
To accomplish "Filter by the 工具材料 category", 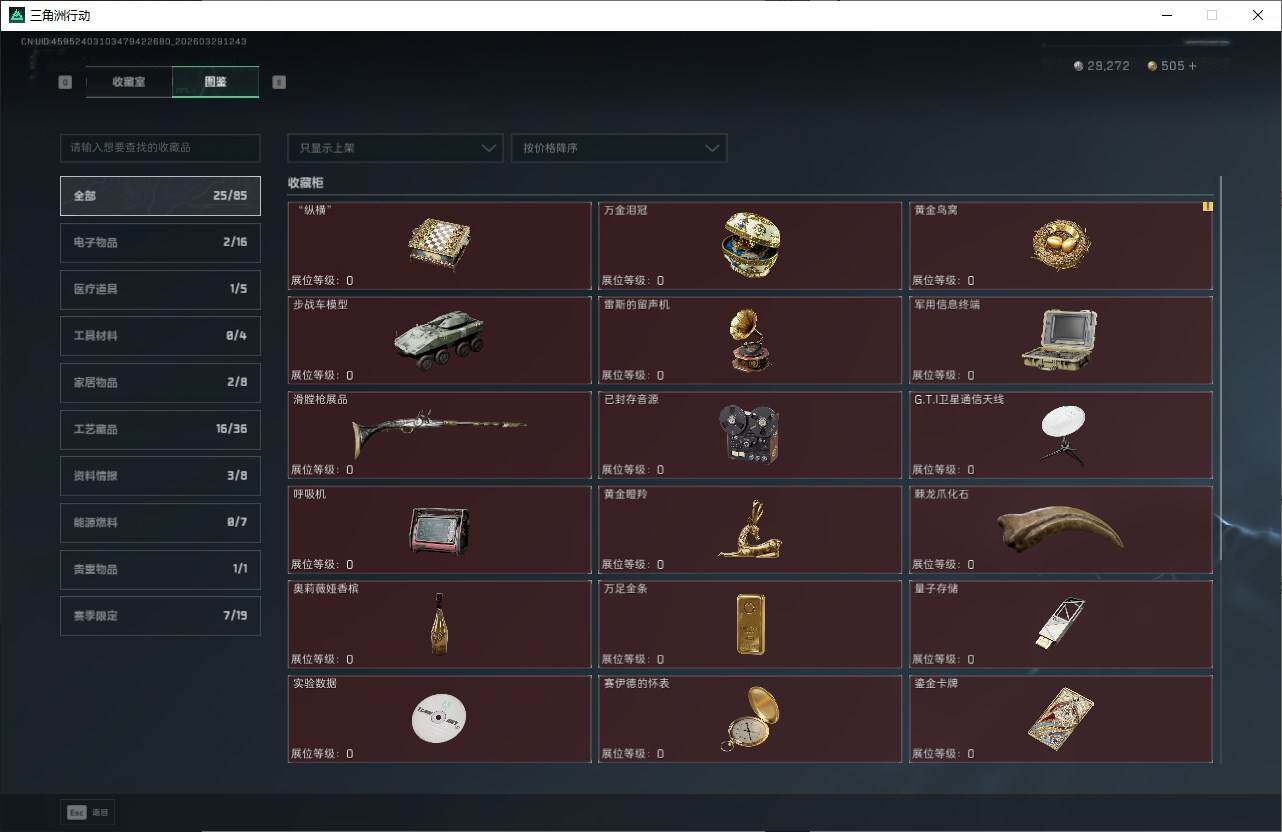I will [160, 336].
